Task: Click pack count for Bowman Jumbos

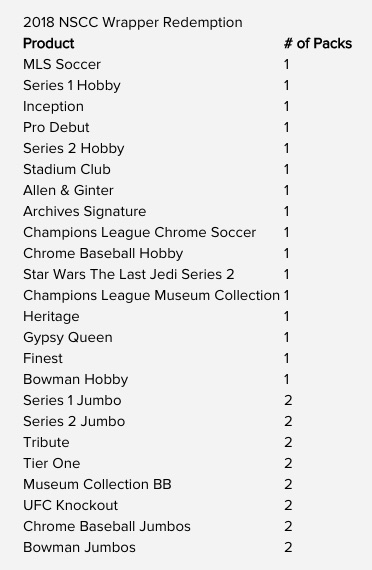Action: [288, 548]
